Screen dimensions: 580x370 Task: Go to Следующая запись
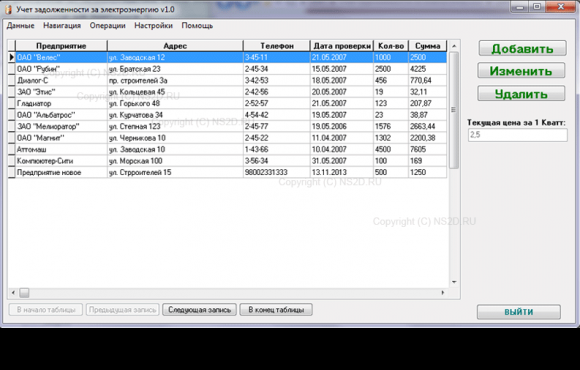pos(199,310)
